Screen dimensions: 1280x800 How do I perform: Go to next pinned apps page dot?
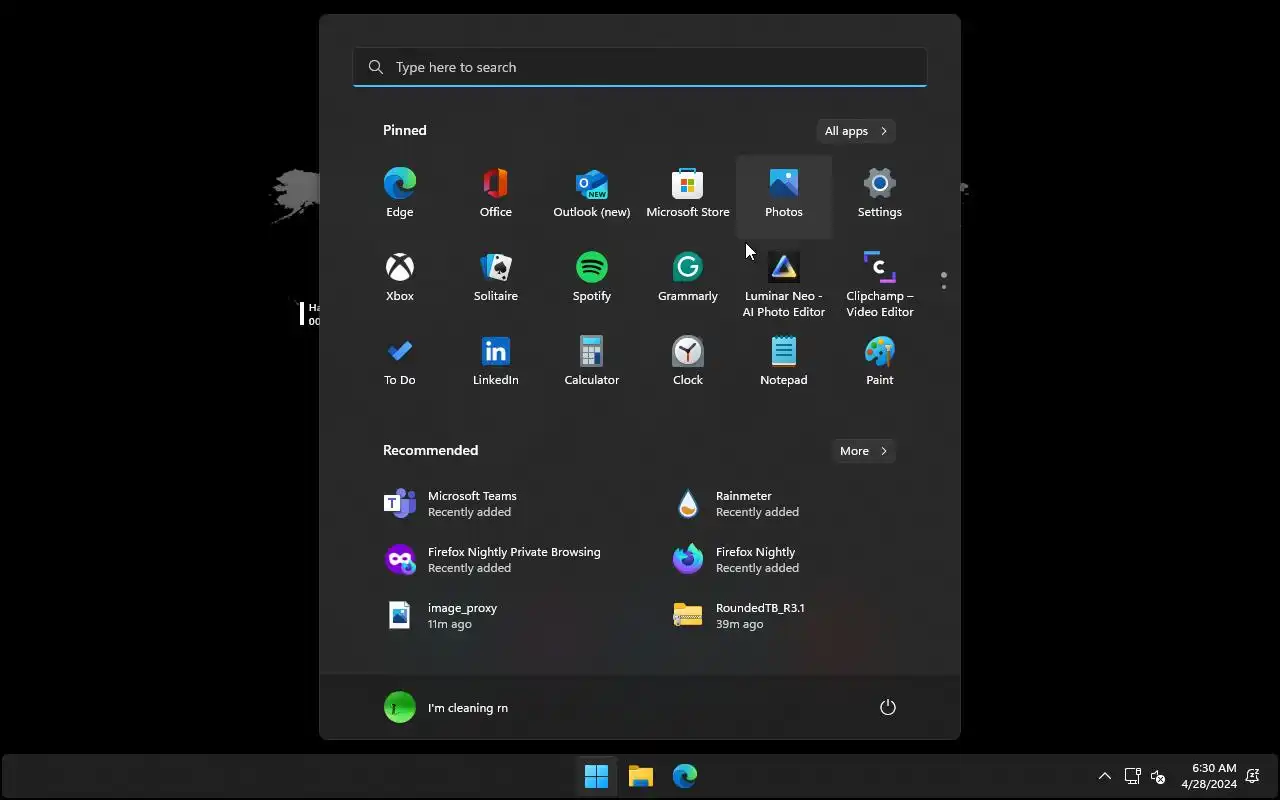tap(944, 287)
